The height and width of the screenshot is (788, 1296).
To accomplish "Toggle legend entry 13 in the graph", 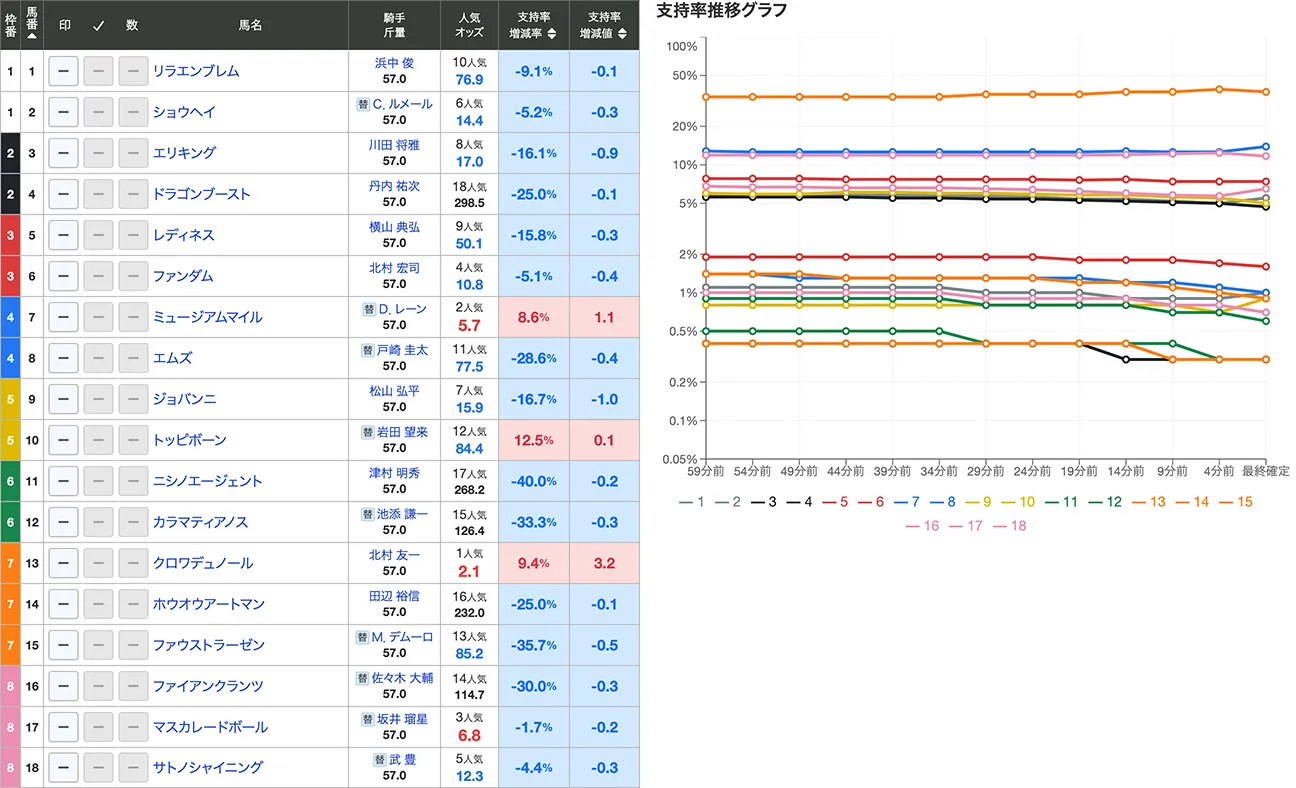I will click(1148, 502).
